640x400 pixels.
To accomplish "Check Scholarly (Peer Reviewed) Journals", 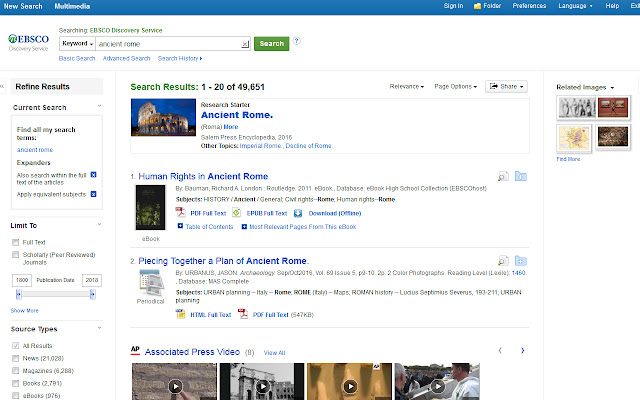I will (x=16, y=255).
